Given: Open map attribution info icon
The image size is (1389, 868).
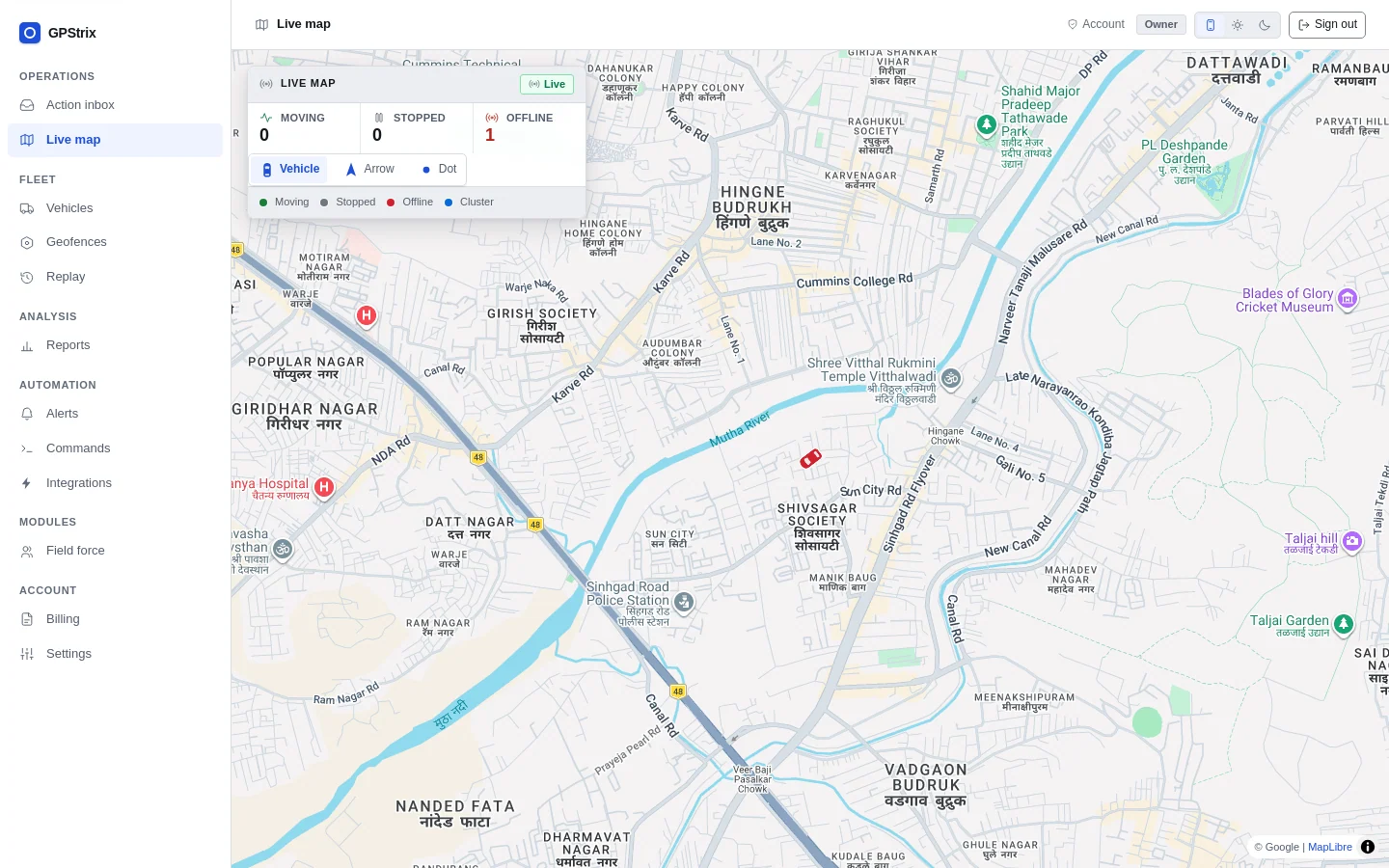Looking at the screenshot, I should pos(1368,847).
